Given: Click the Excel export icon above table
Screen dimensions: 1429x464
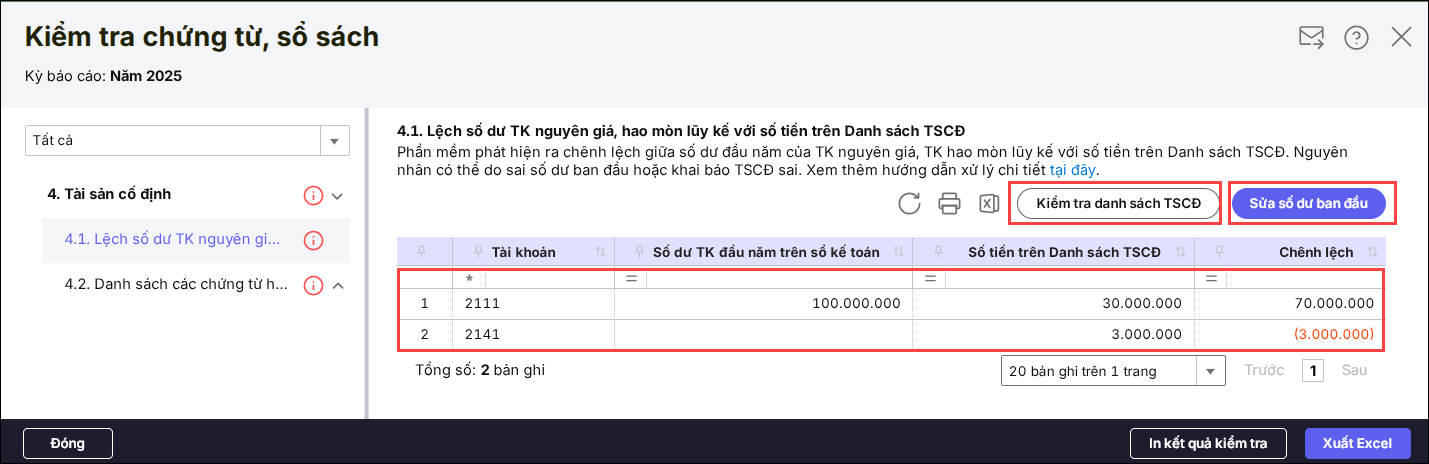Looking at the screenshot, I should 988,204.
